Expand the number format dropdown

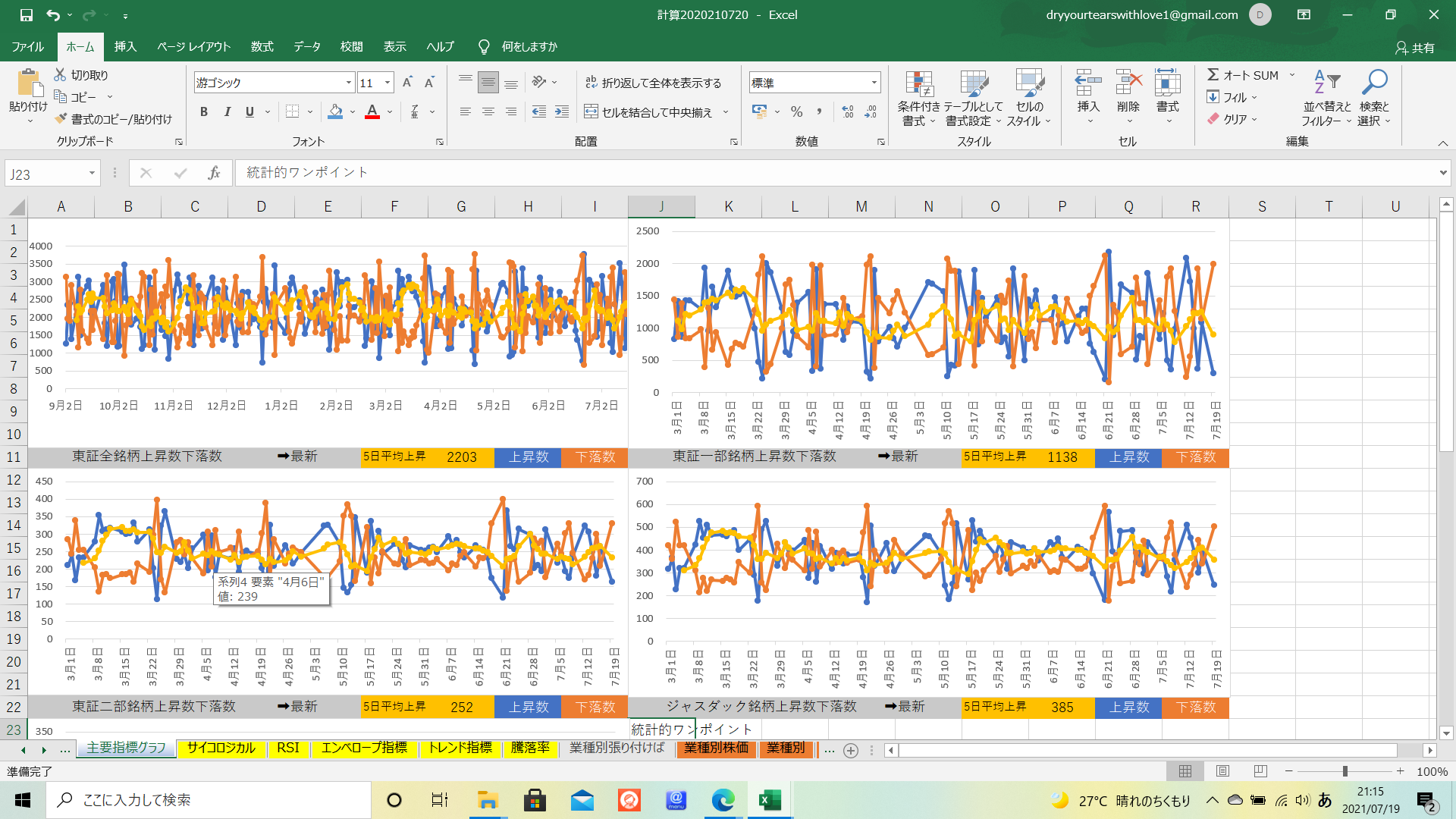[874, 83]
